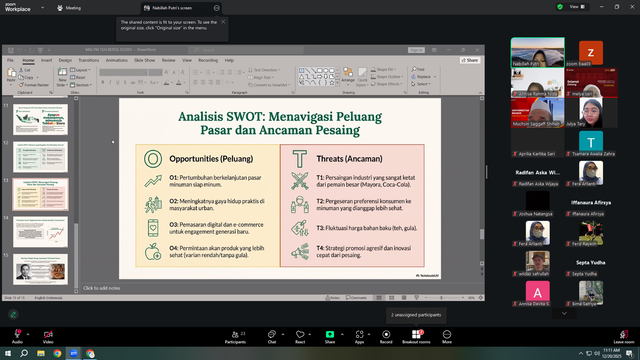640x360 pixels.
Task: Open the Layout dropdown in Slides group
Action: [80, 70]
